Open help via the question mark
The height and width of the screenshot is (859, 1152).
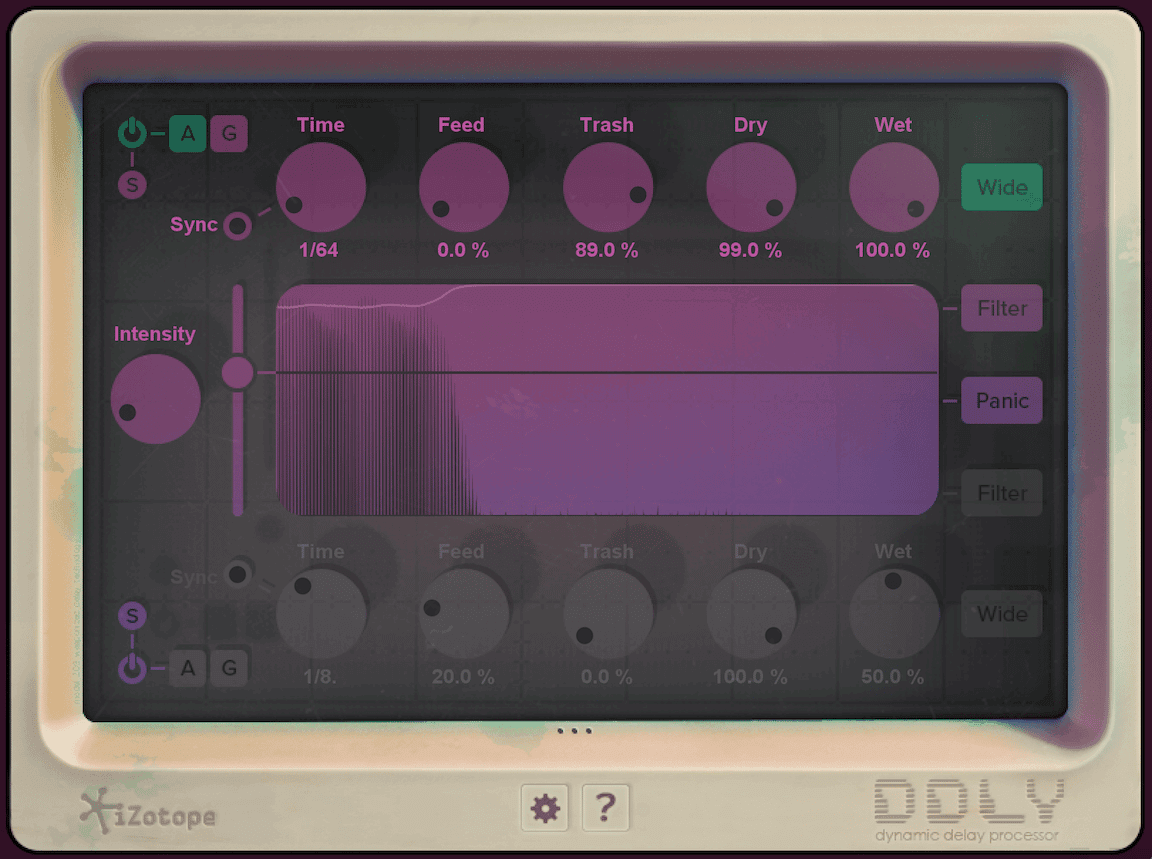pyautogui.click(x=605, y=808)
